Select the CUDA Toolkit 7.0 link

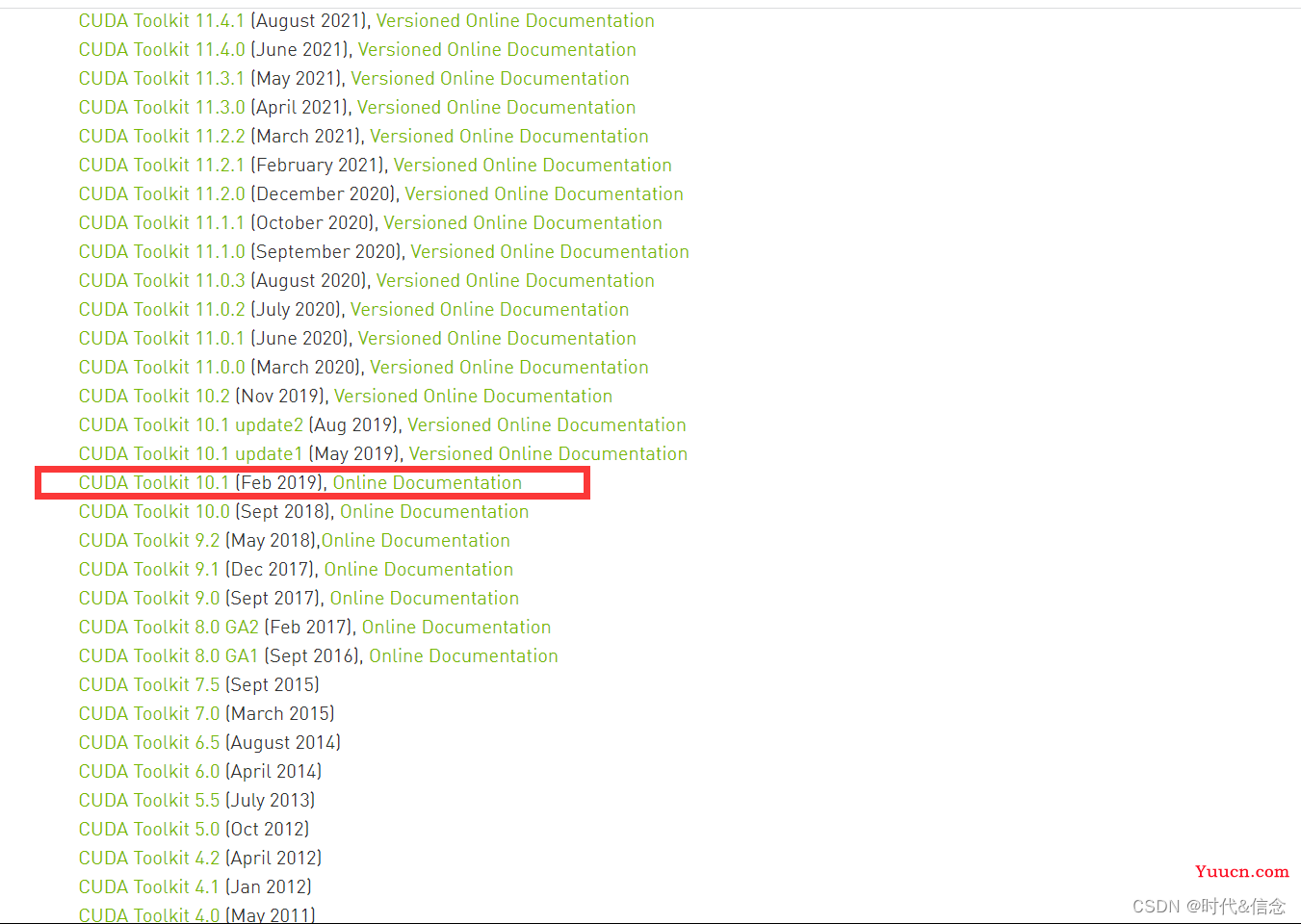(149, 713)
